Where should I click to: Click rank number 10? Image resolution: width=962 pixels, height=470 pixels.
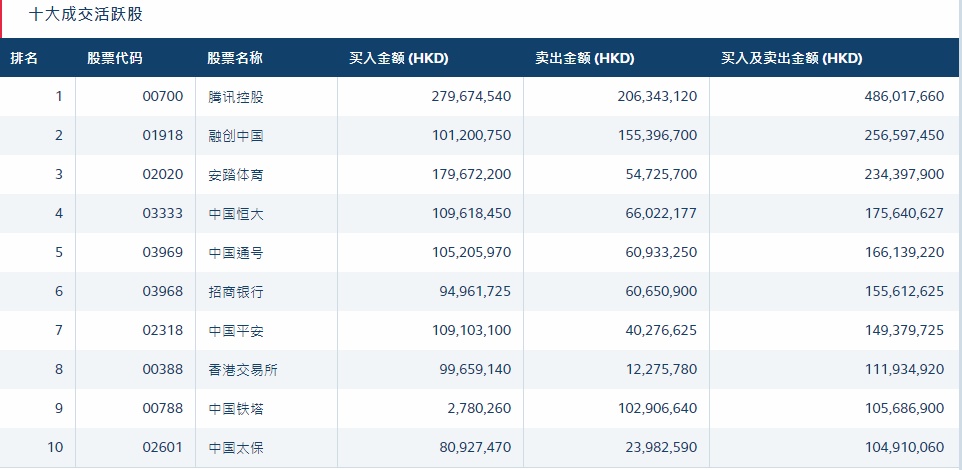(55, 447)
